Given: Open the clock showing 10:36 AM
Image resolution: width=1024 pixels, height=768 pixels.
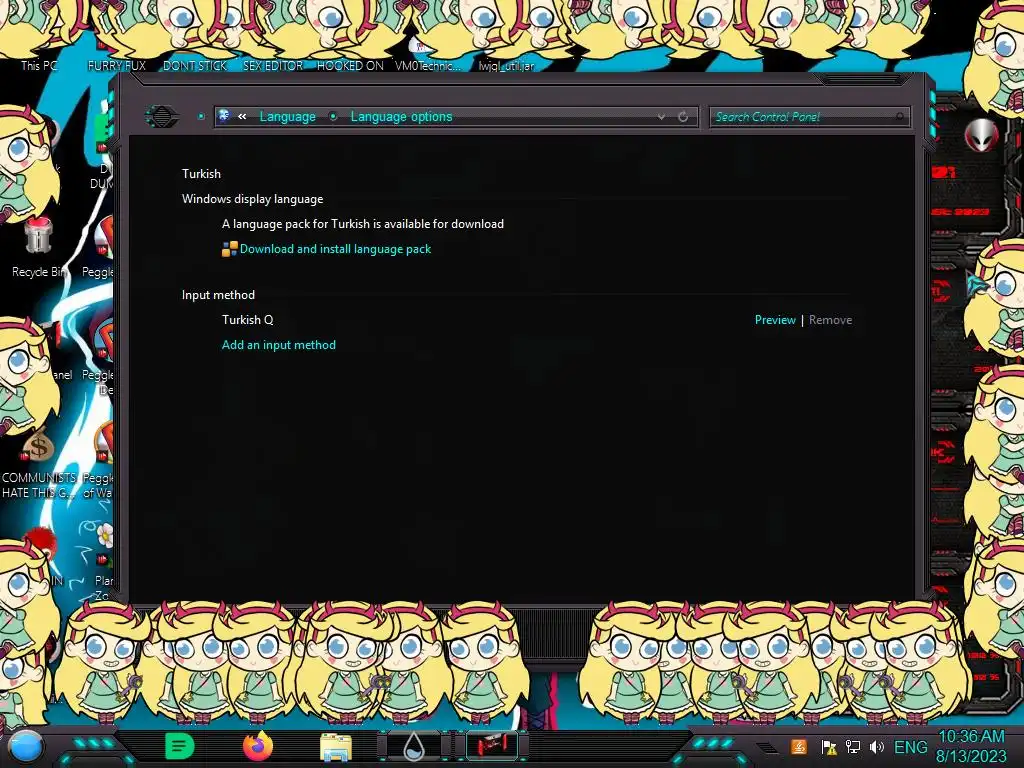Looking at the screenshot, I should (971, 746).
